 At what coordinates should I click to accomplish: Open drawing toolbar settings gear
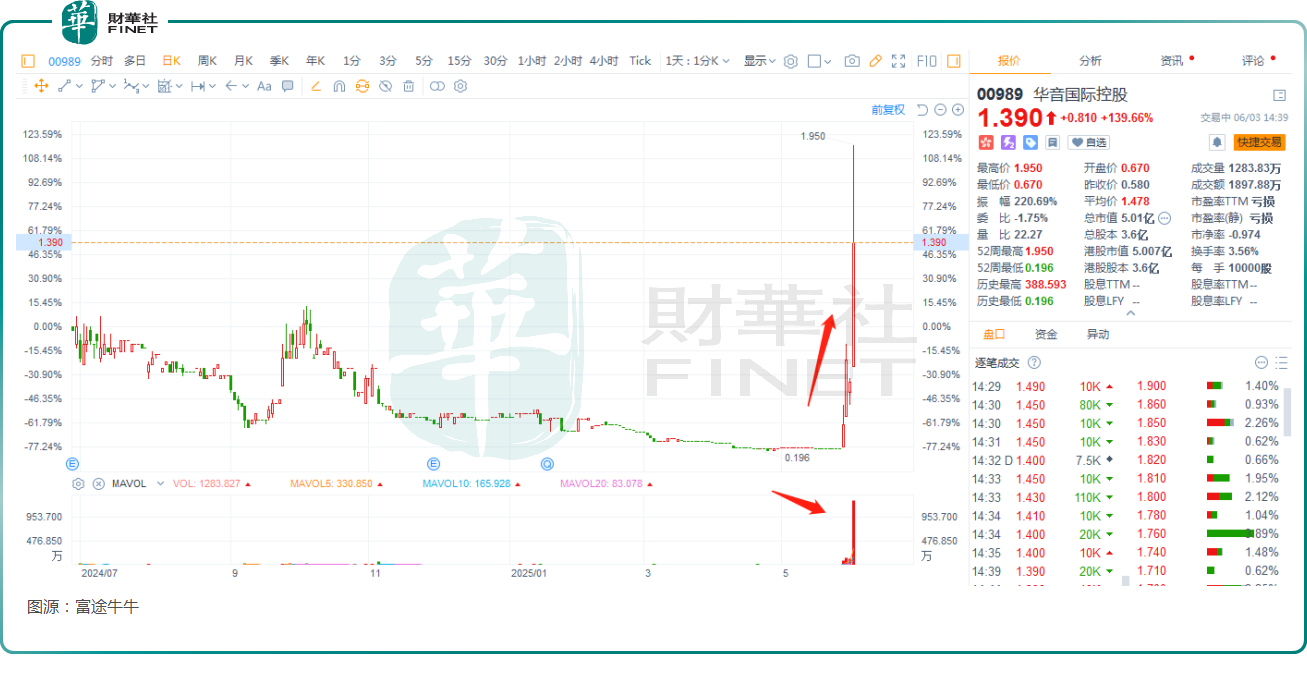click(460, 86)
